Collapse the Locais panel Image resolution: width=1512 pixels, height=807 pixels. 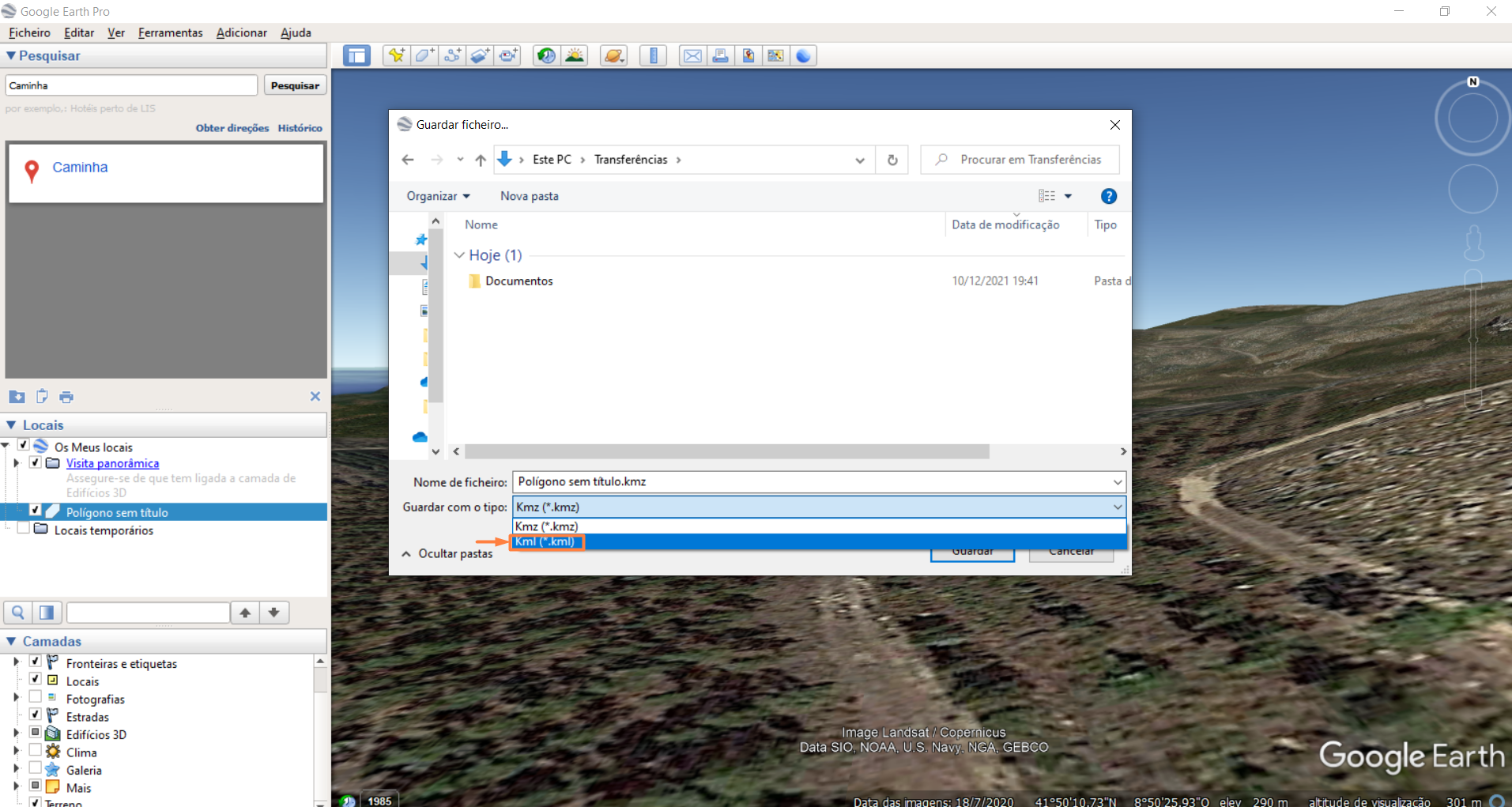(x=11, y=425)
